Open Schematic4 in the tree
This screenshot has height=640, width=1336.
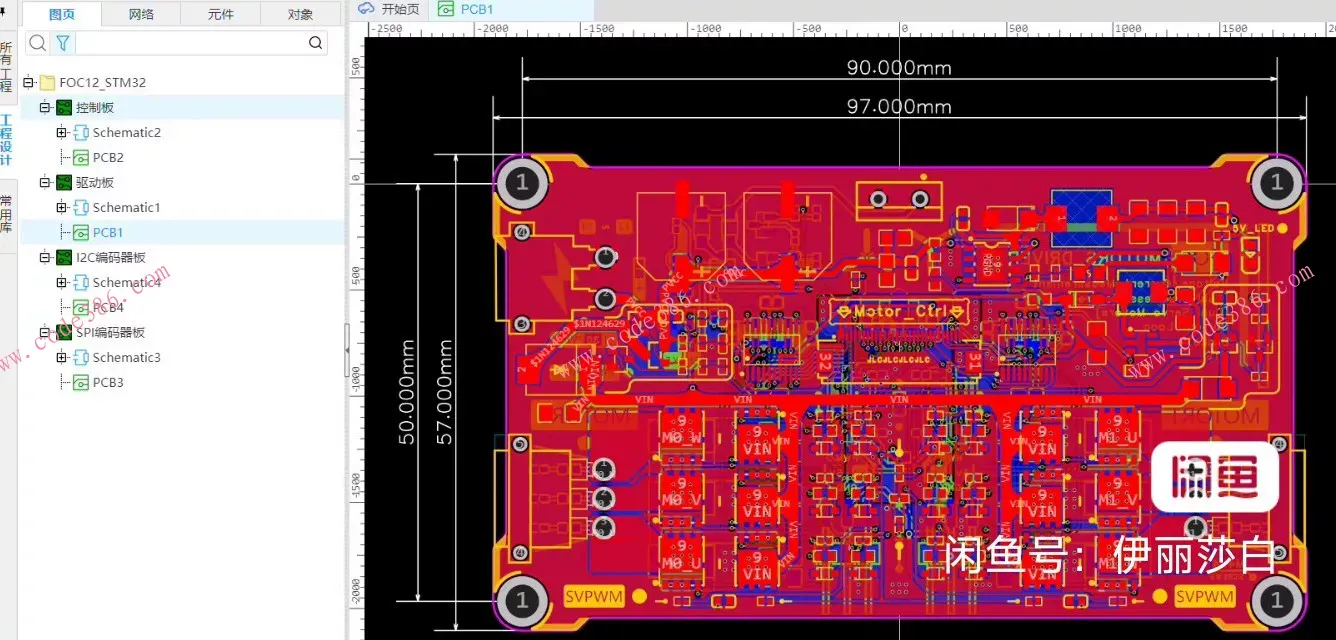coord(127,282)
